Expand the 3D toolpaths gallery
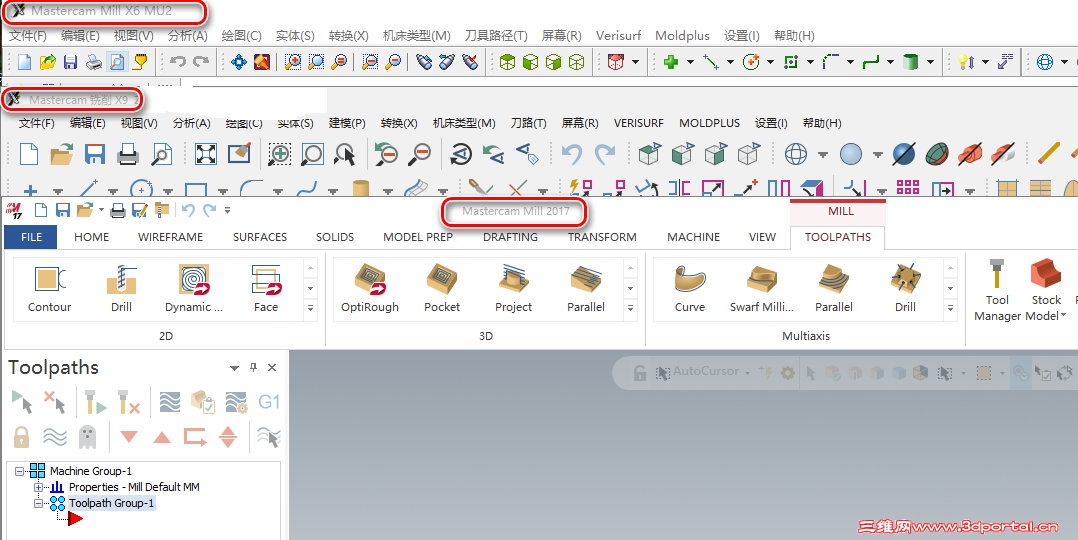 [x=630, y=308]
